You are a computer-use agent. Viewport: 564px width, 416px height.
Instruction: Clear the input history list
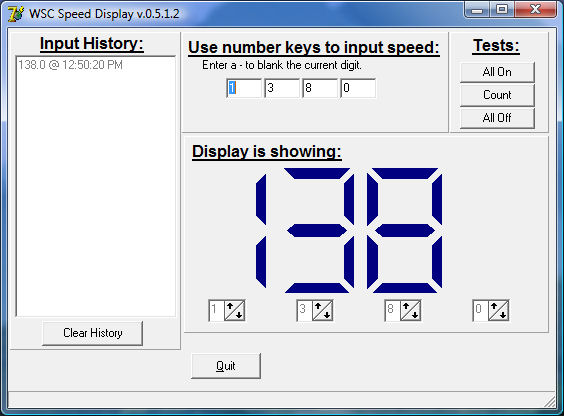pos(92,333)
